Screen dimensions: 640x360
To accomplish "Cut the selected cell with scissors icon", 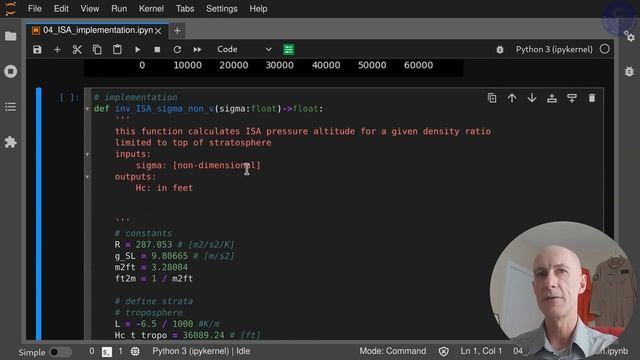I will (x=77, y=49).
